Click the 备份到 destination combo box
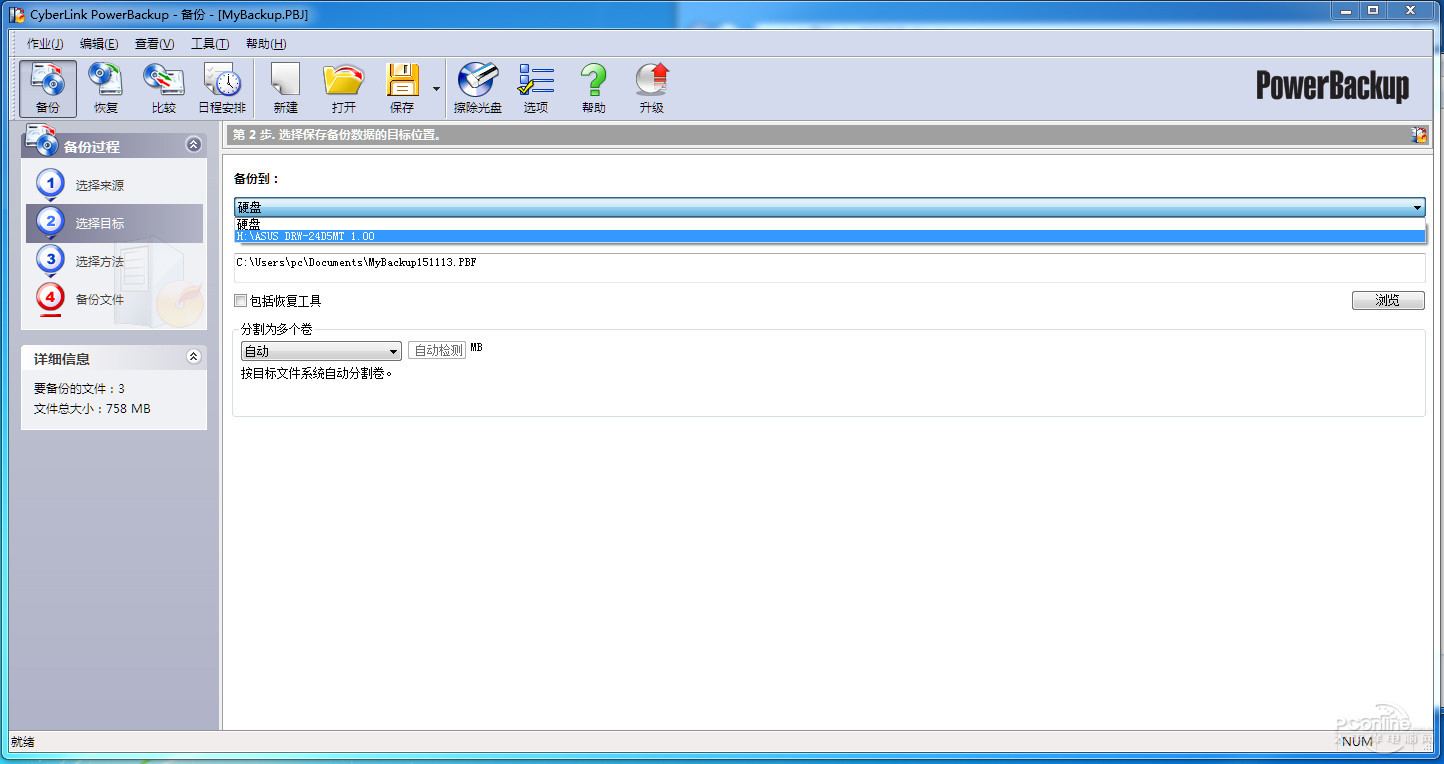1444x764 pixels. coord(830,207)
